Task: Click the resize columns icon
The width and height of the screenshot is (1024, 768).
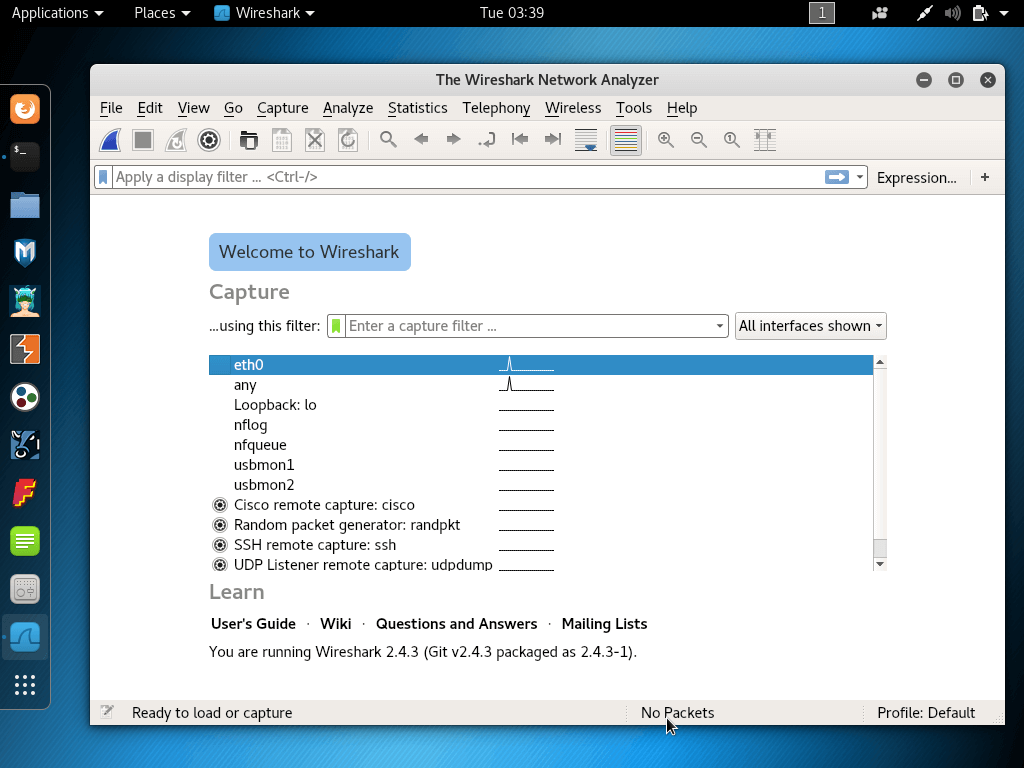Action: click(765, 140)
